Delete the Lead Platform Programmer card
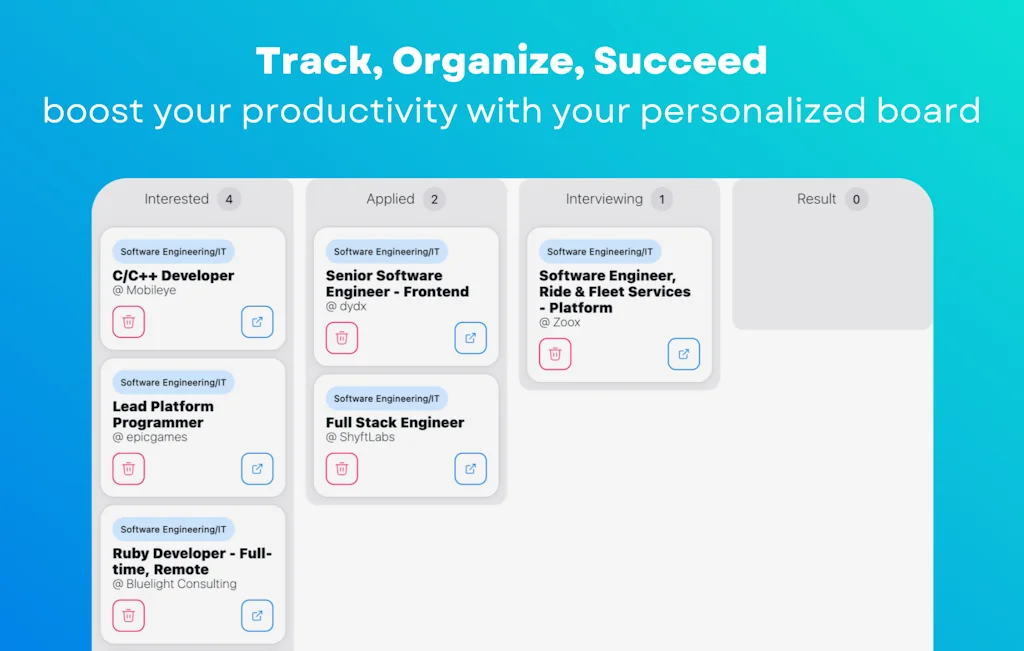The width and height of the screenshot is (1024, 651). (x=128, y=468)
